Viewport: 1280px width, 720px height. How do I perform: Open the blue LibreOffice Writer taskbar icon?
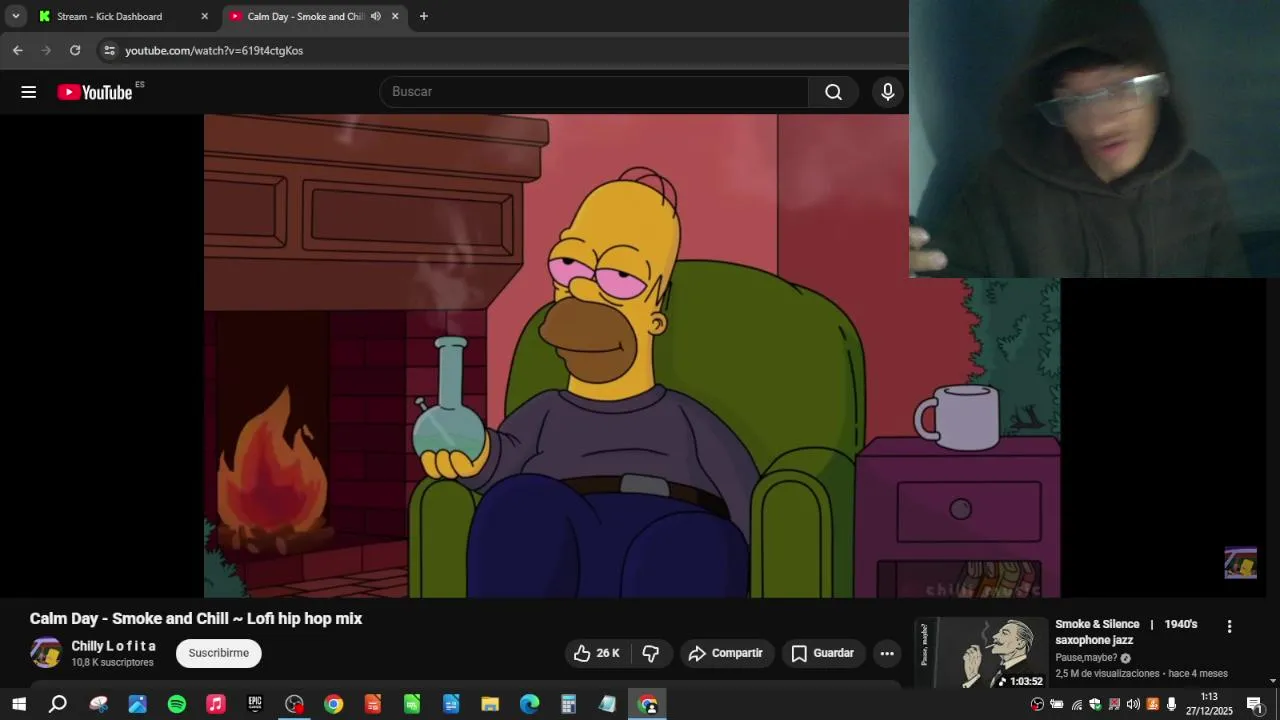pos(451,704)
